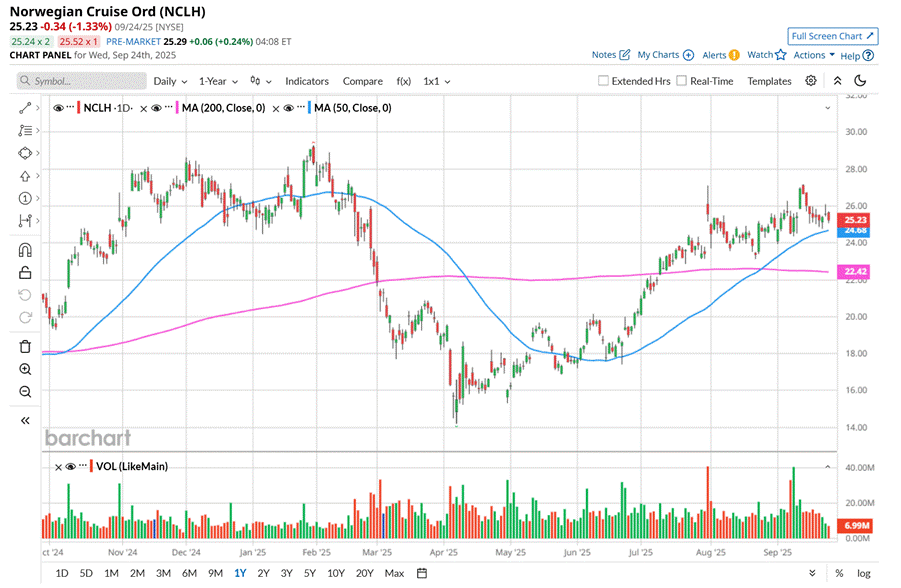This screenshot has height=588, width=901.
Task: Click the MA 50 blue color marker
Action: (310, 108)
